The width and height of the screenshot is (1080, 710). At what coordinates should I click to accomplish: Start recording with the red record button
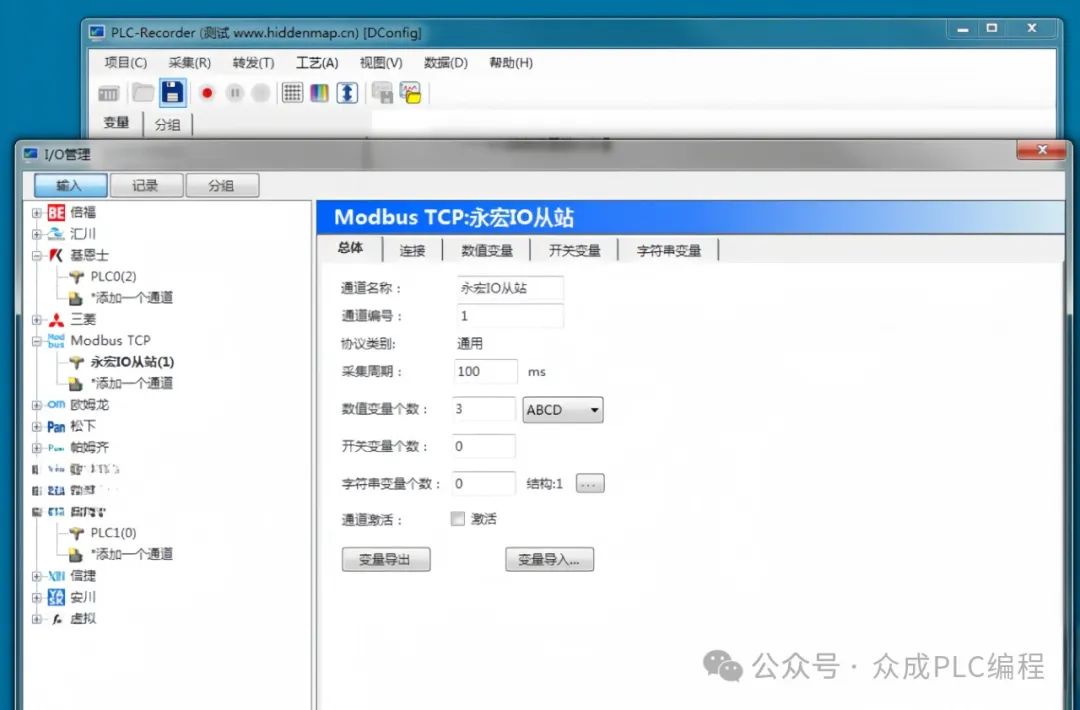pos(207,93)
